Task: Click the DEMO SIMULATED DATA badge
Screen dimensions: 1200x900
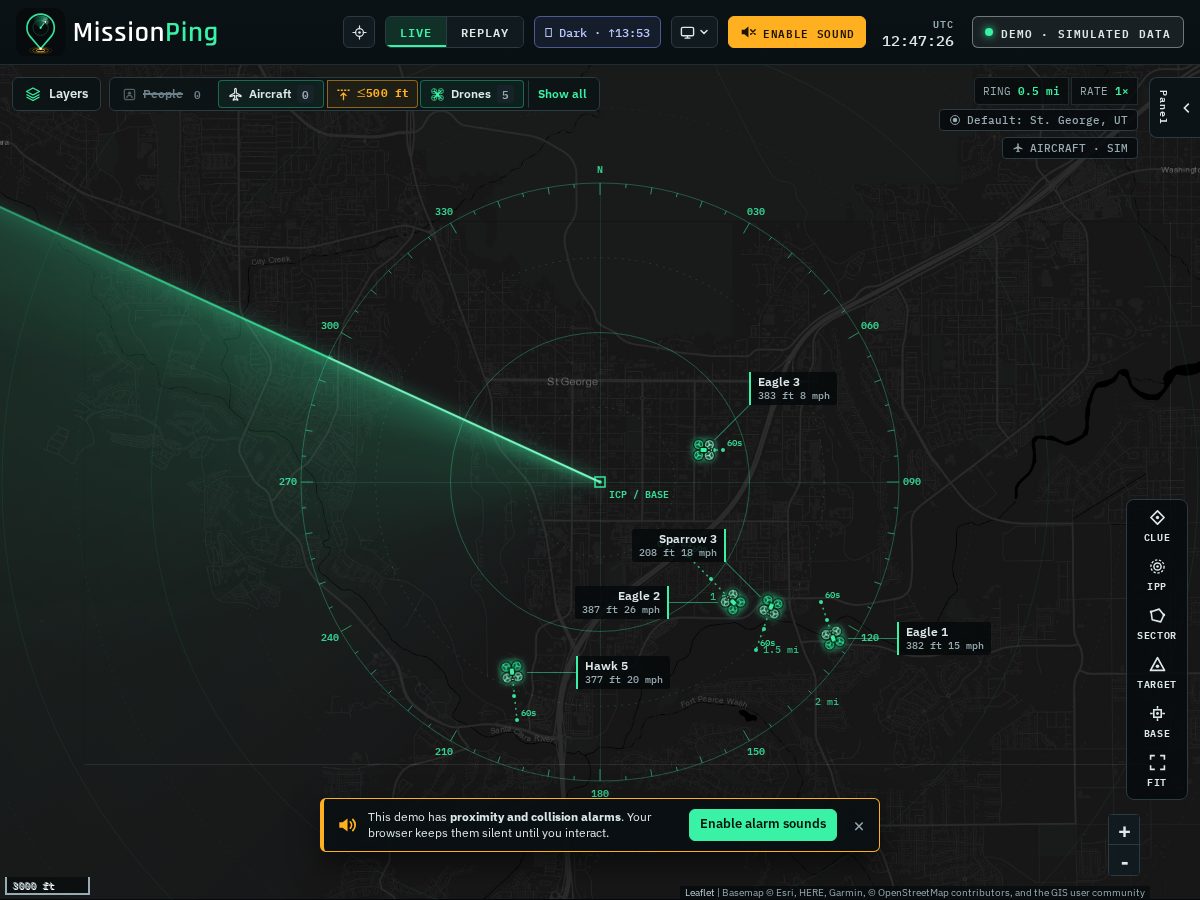Action: pyautogui.click(x=1077, y=32)
